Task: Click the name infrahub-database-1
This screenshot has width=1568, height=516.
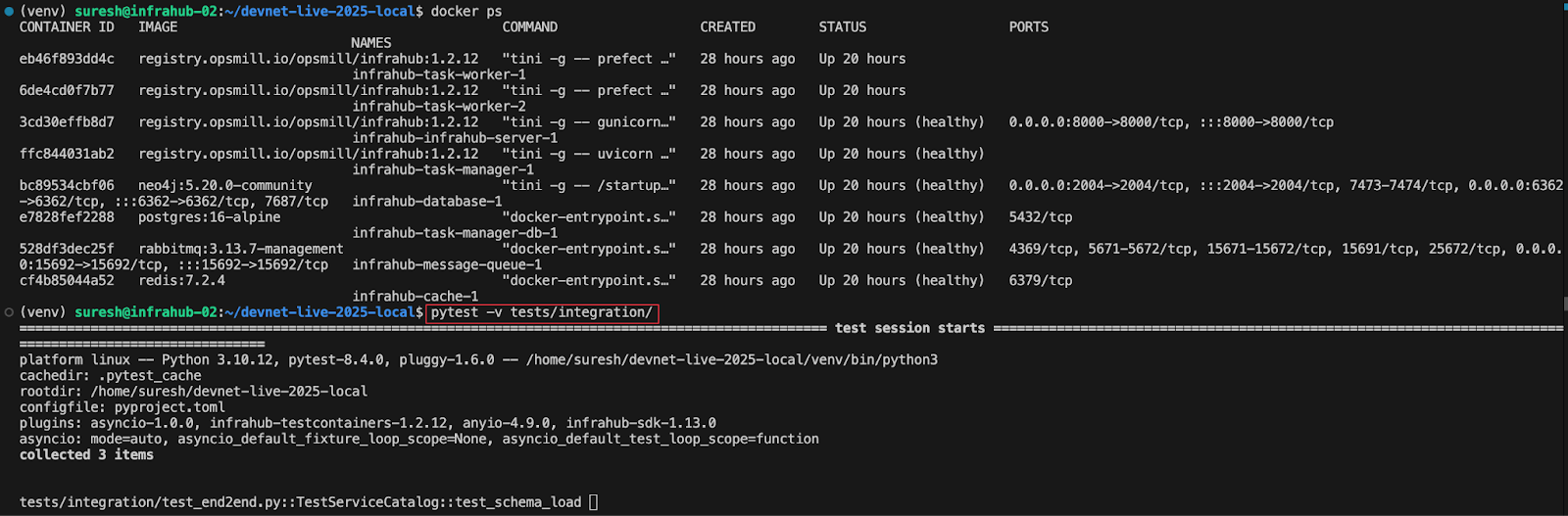Action: pos(427,202)
